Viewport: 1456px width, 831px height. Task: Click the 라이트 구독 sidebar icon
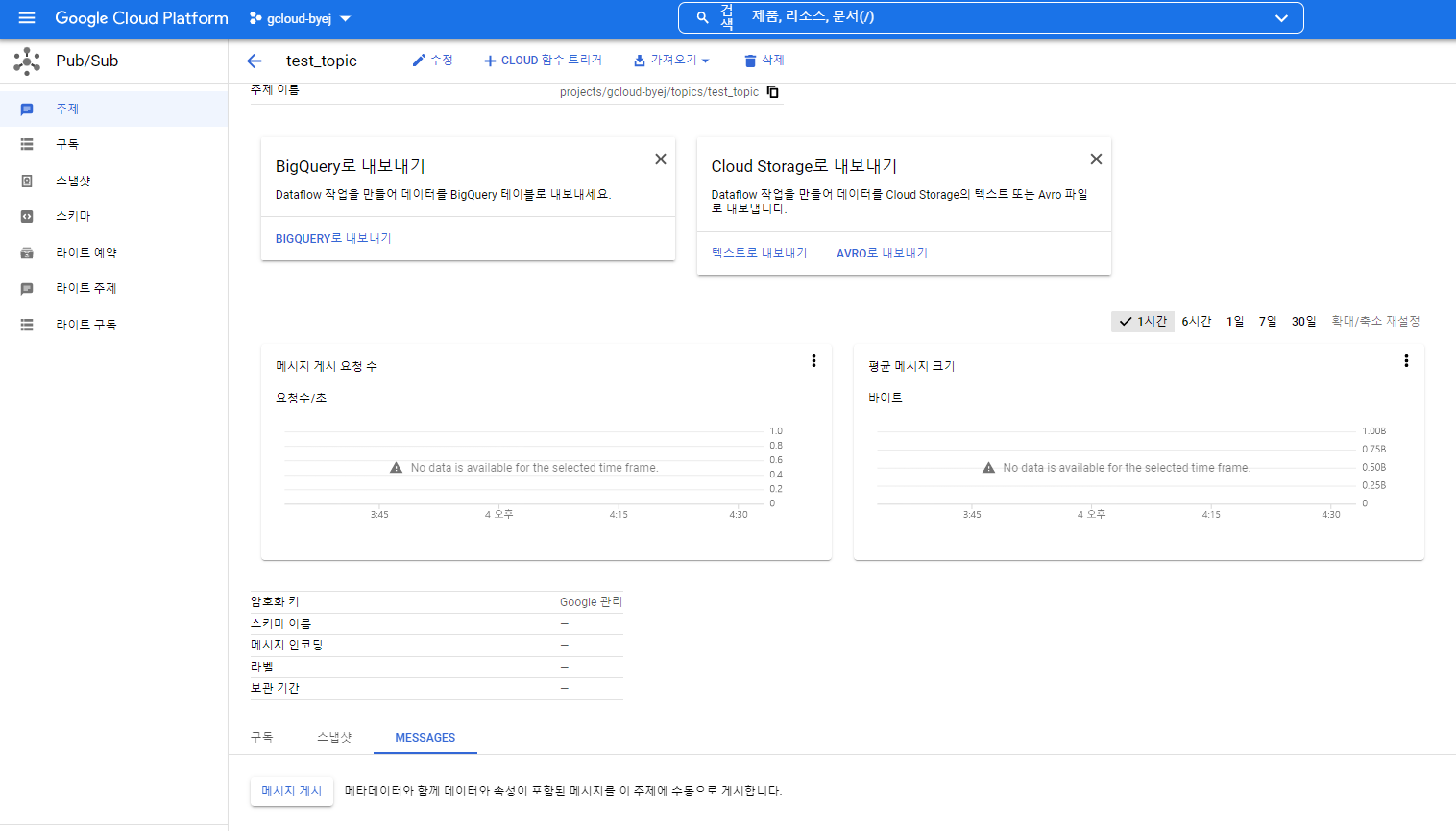[27, 325]
